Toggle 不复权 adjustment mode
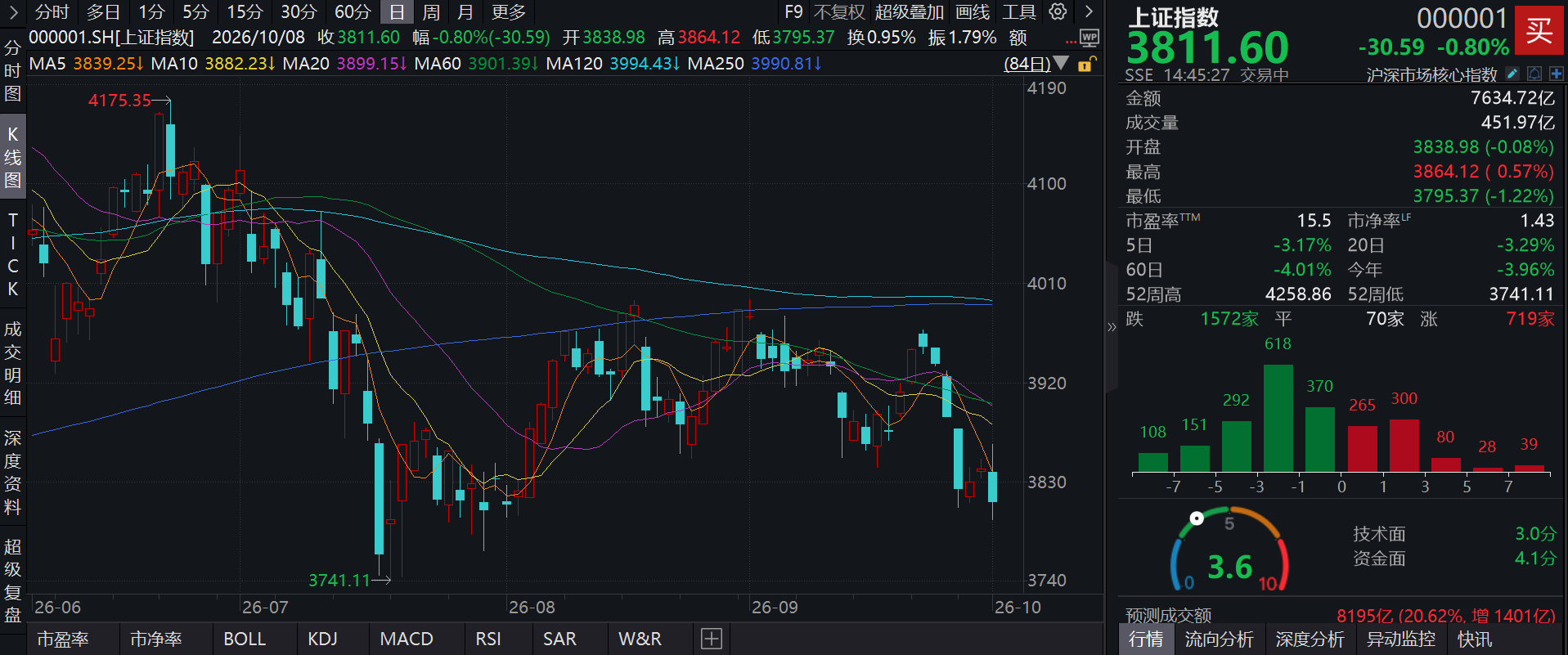Image resolution: width=1568 pixels, height=655 pixels. coord(839,12)
